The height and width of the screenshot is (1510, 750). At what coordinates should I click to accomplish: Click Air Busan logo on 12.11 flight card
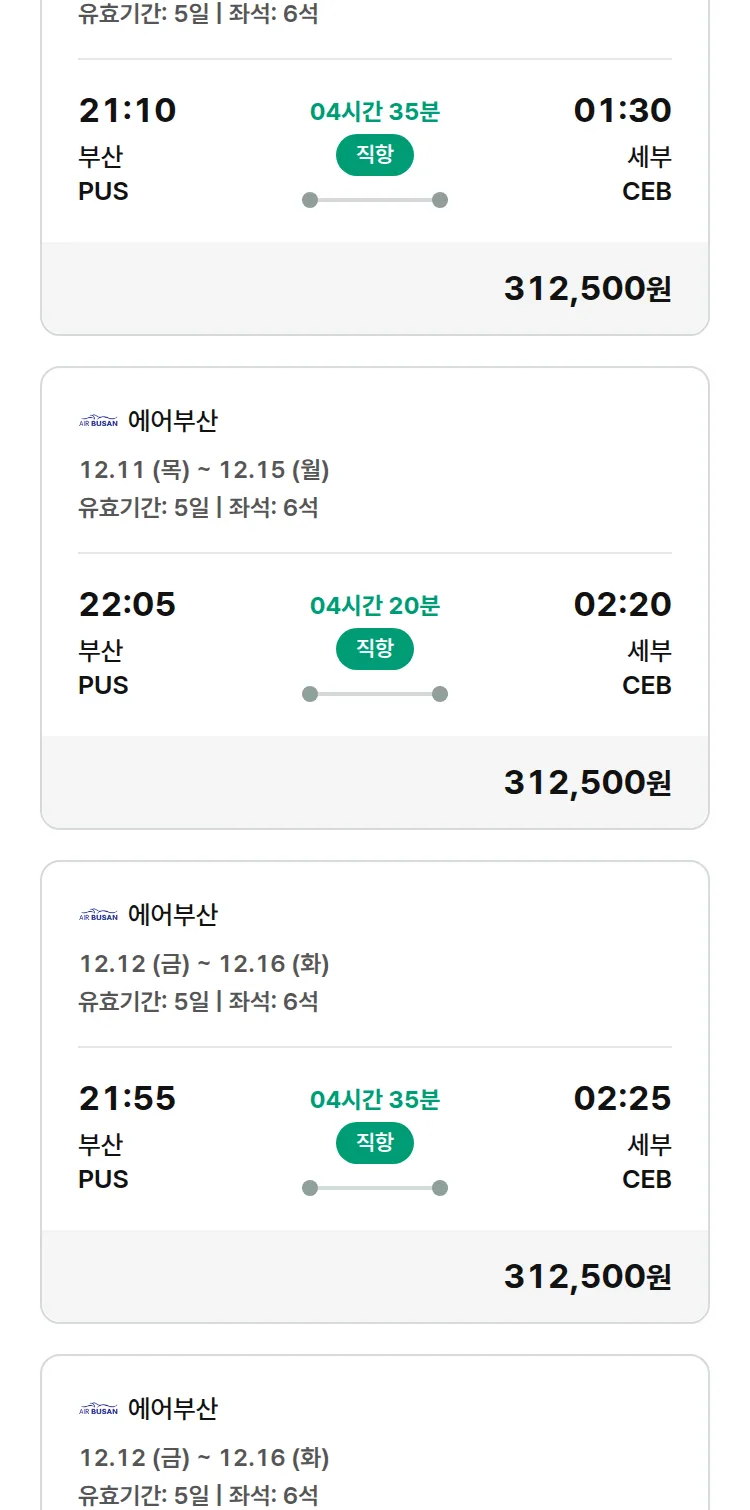click(x=98, y=421)
